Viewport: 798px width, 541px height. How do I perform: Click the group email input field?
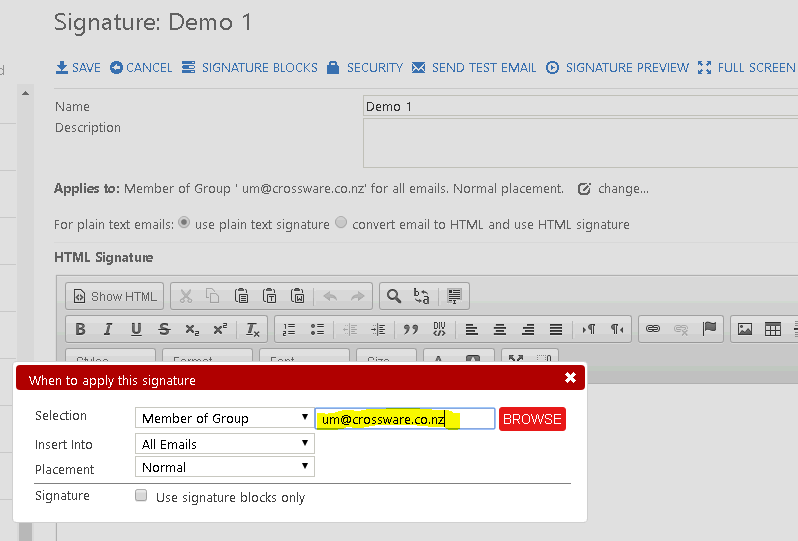click(405, 418)
